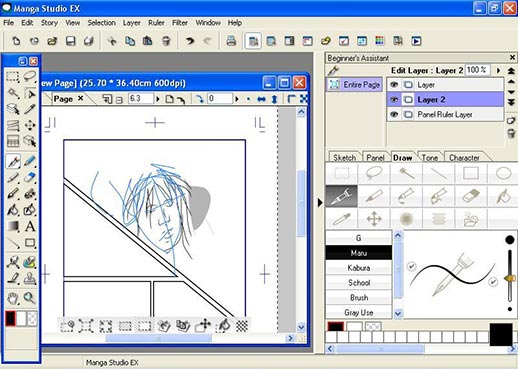This screenshot has height=369, width=518.
Task: Select the Eraser tool in toolbox
Action: point(30,177)
